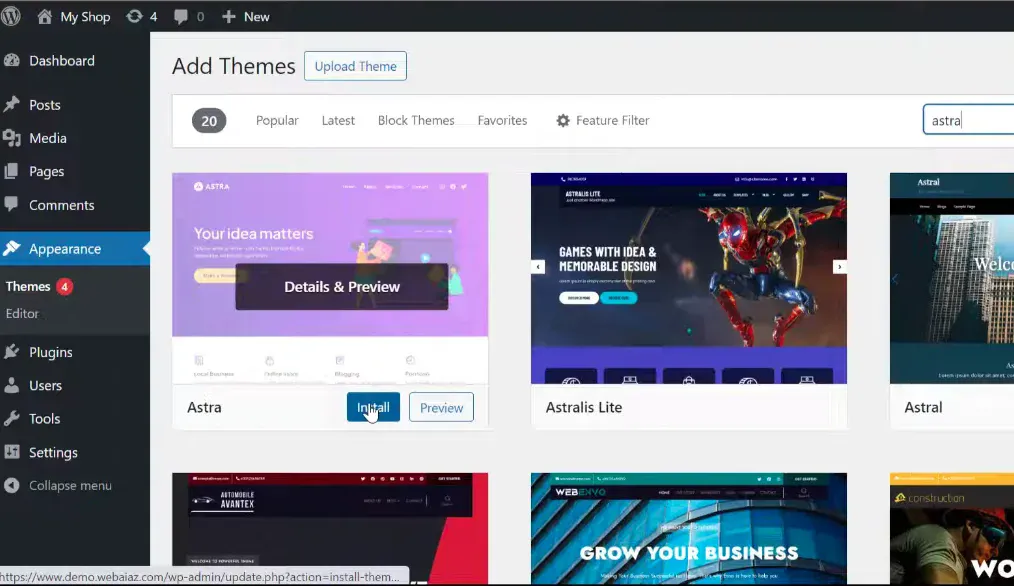Open the Settings menu item
This screenshot has width=1014, height=586.
tap(53, 452)
